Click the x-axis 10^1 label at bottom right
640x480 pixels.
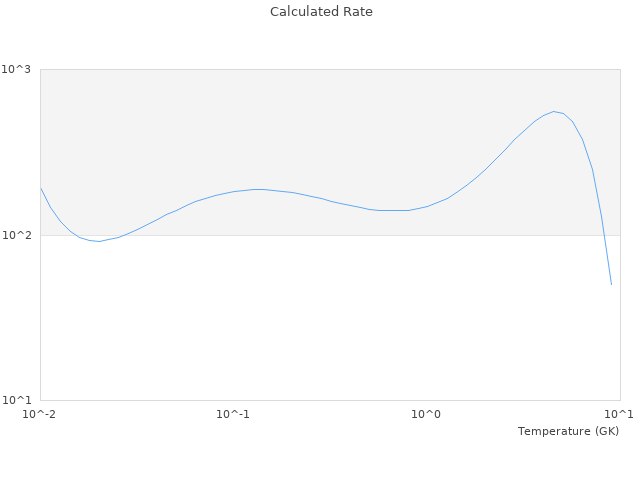(618, 415)
